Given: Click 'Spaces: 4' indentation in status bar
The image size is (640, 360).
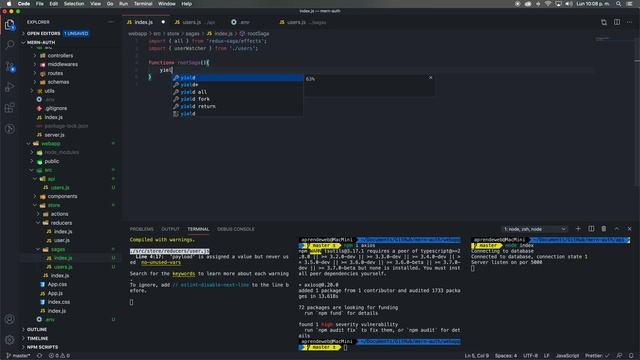Looking at the screenshot, I should coord(506,356).
